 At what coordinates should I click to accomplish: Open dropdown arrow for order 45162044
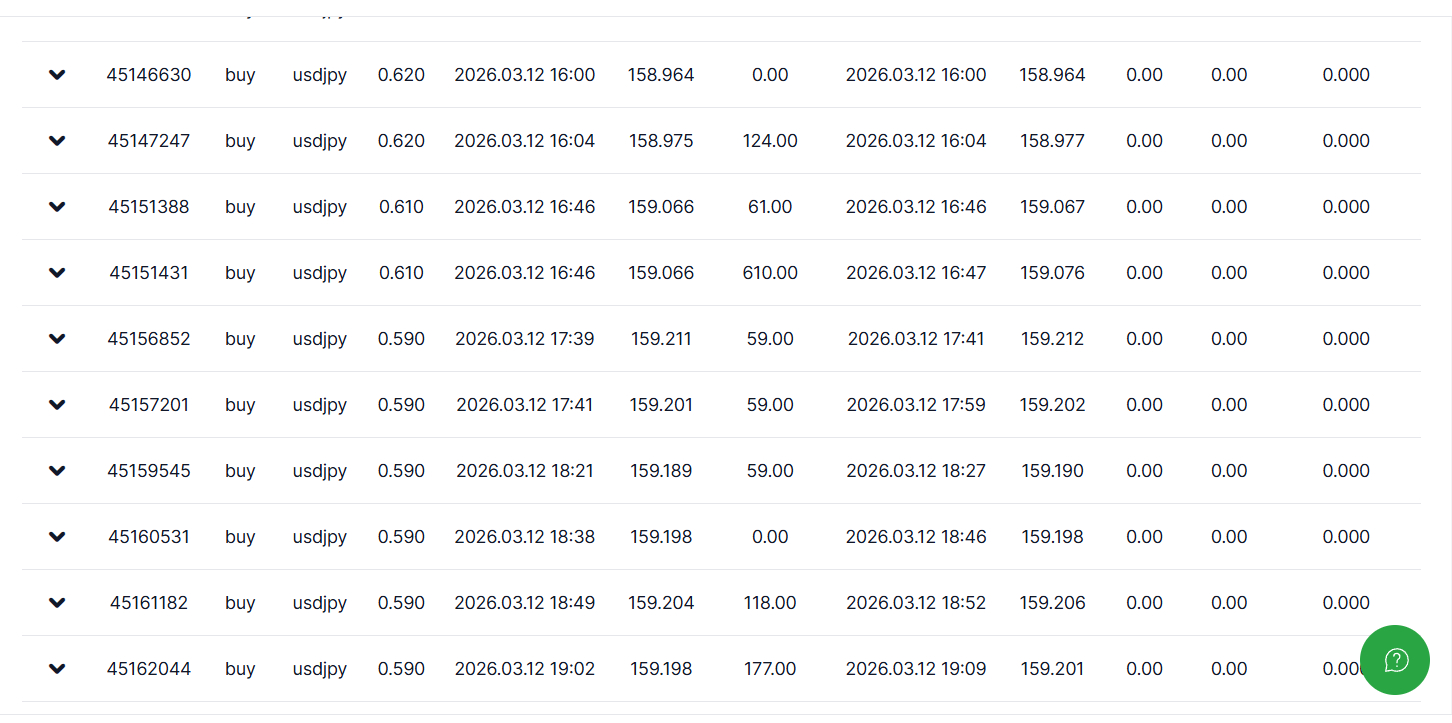(57, 669)
